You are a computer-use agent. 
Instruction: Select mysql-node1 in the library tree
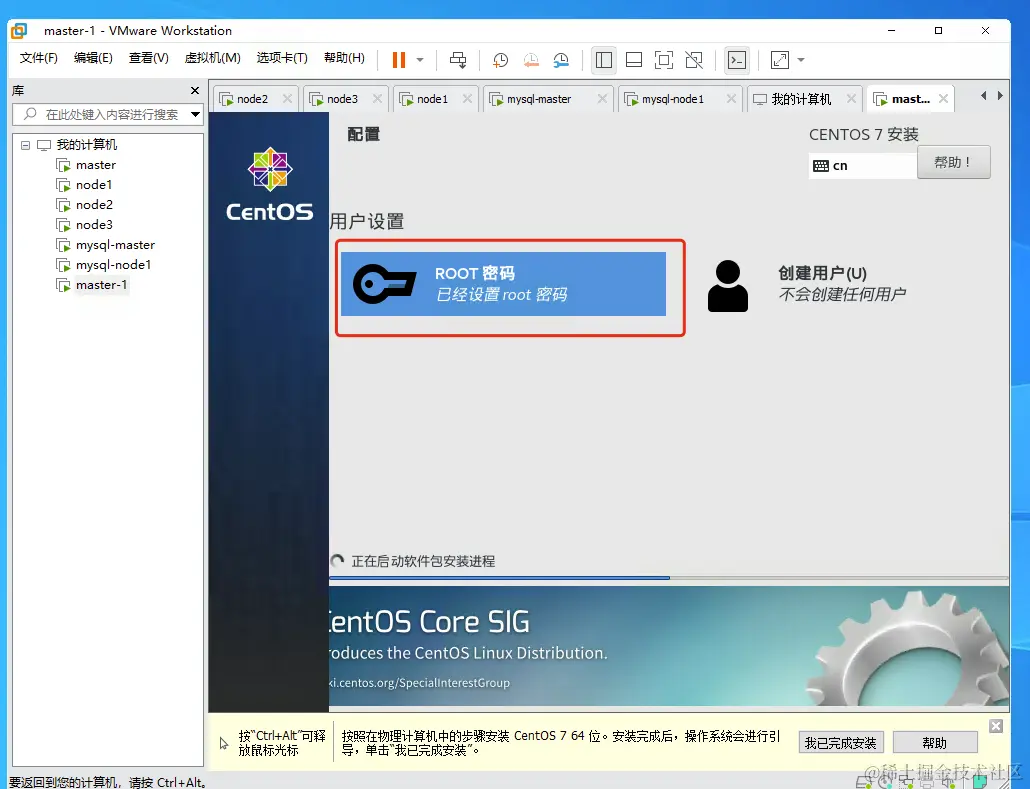click(x=113, y=265)
